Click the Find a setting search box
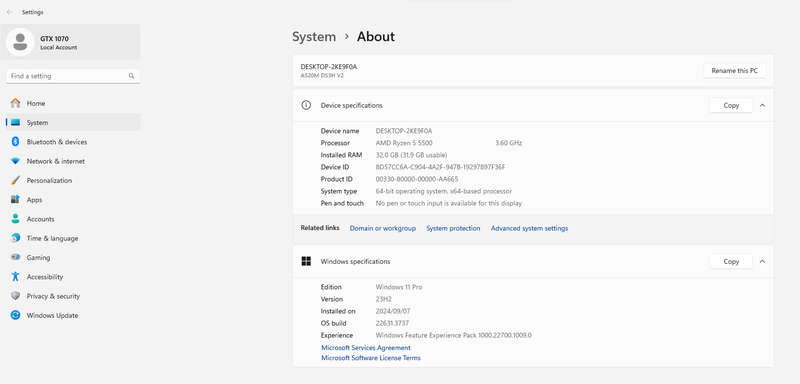The image size is (800, 384). point(73,76)
